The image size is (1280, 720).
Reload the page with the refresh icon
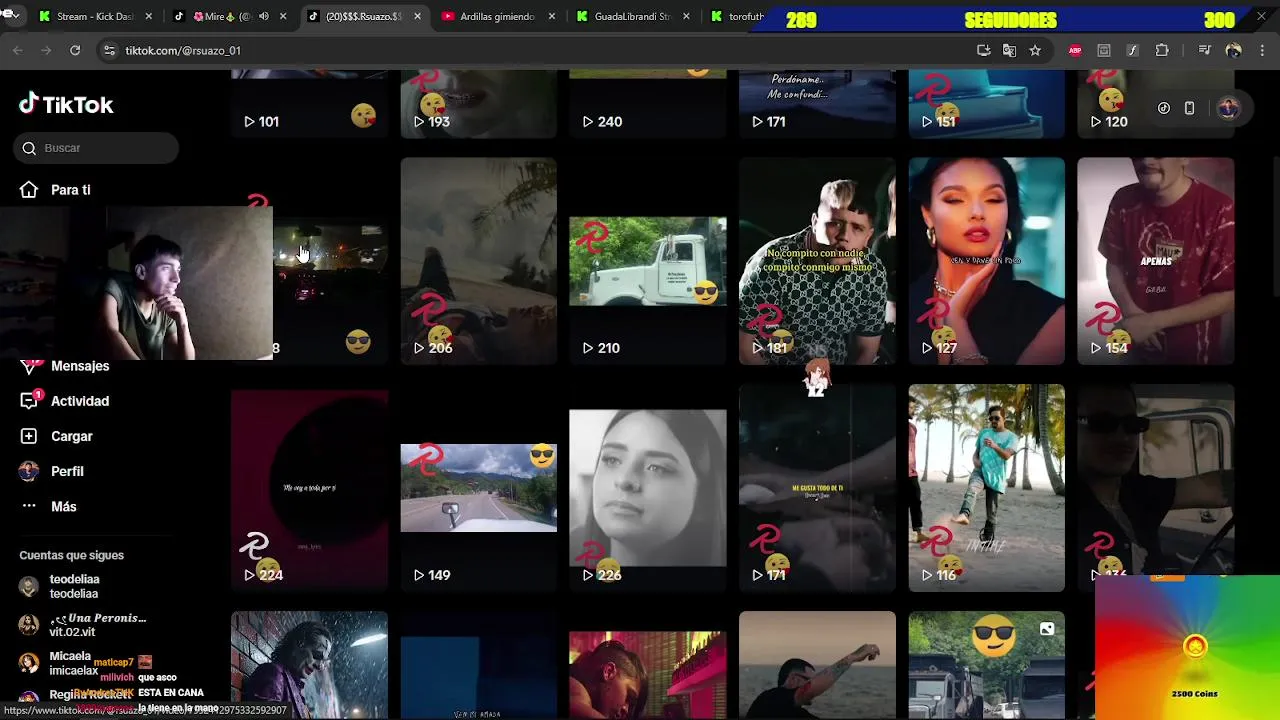[x=75, y=50]
